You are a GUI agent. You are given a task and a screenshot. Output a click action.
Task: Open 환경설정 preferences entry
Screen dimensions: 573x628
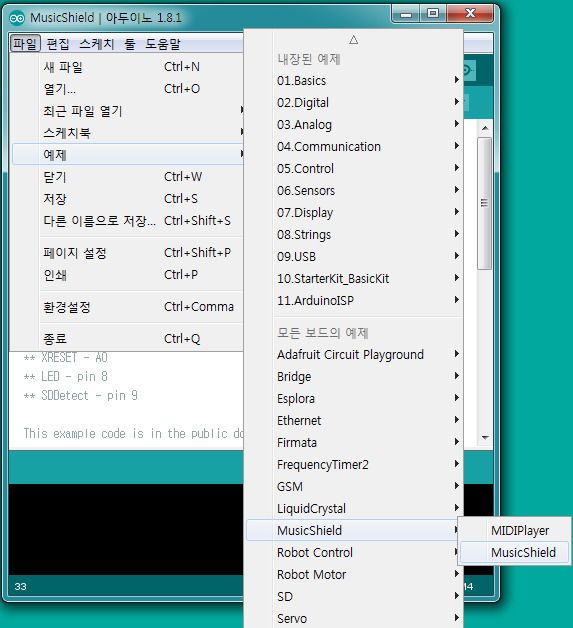[128, 307]
